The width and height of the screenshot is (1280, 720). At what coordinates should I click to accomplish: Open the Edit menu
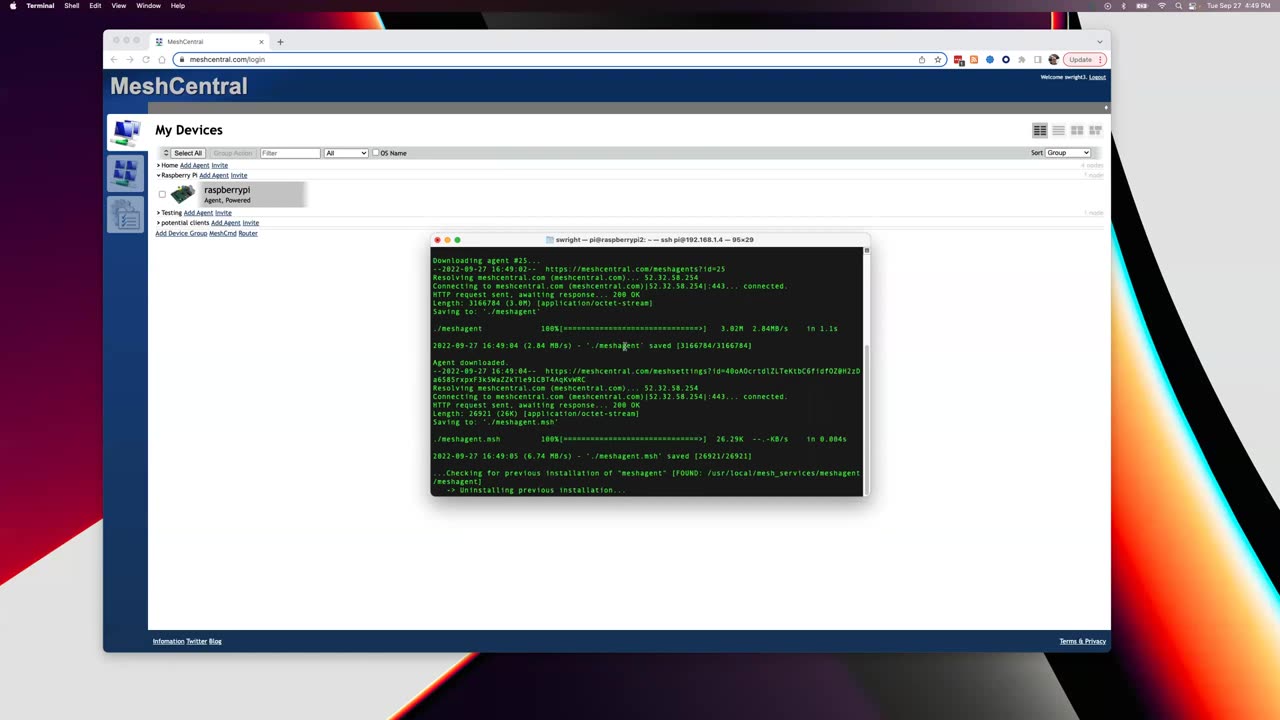tap(95, 5)
